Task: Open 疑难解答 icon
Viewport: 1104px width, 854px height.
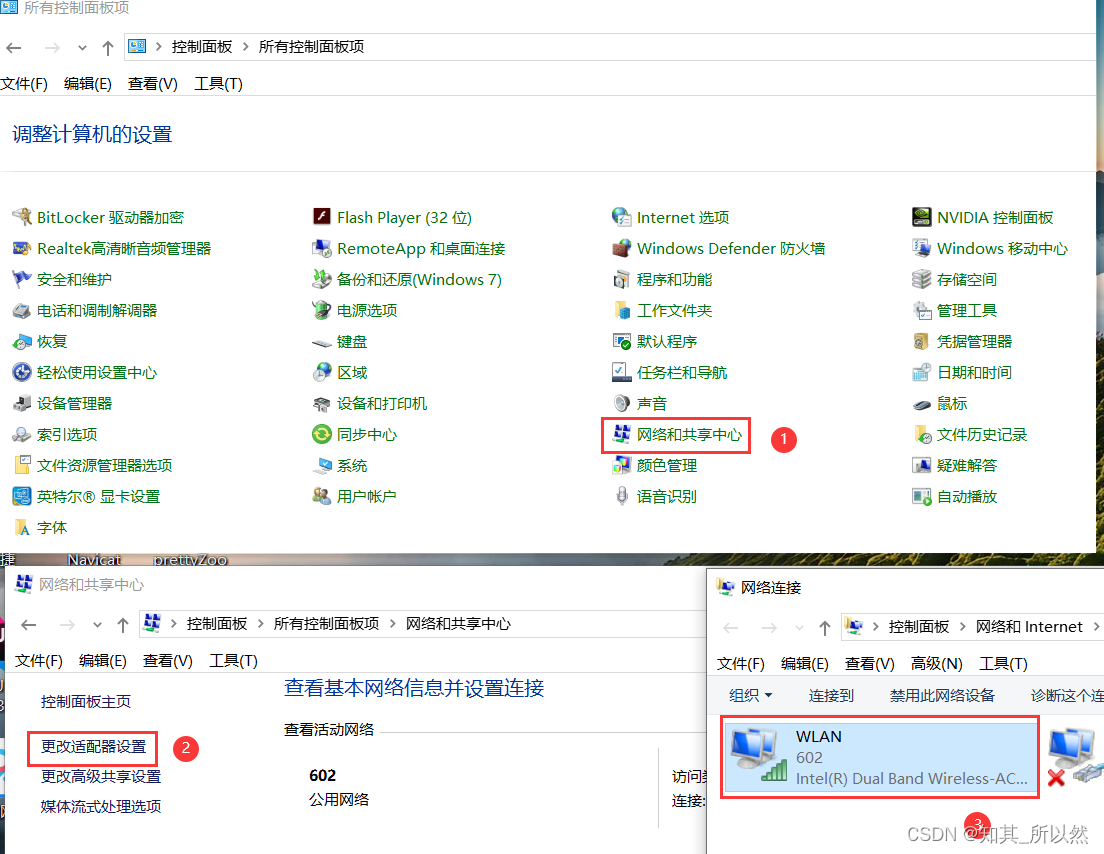Action: [922, 465]
